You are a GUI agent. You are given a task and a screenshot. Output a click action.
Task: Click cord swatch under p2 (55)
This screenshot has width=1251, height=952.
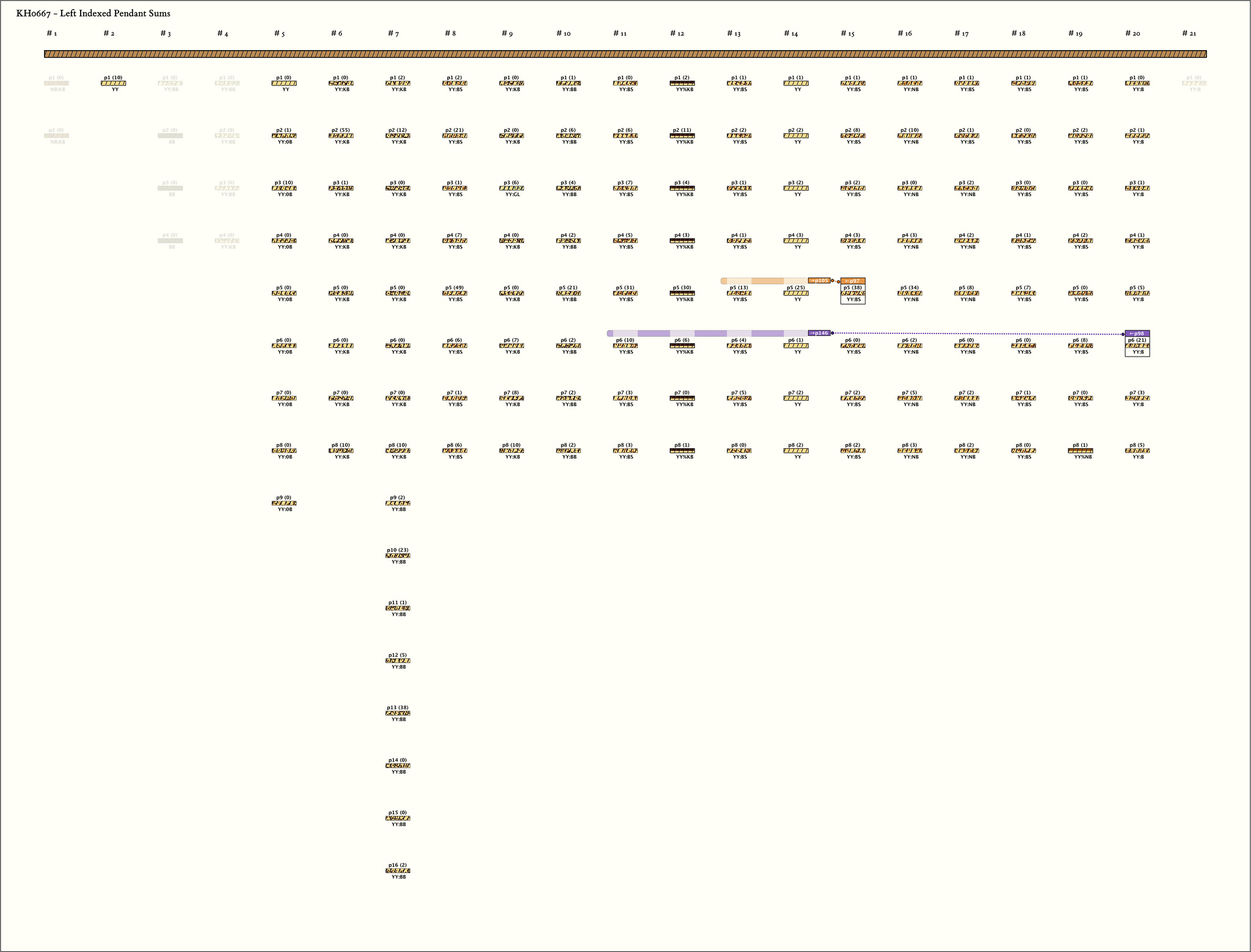[x=341, y=136]
